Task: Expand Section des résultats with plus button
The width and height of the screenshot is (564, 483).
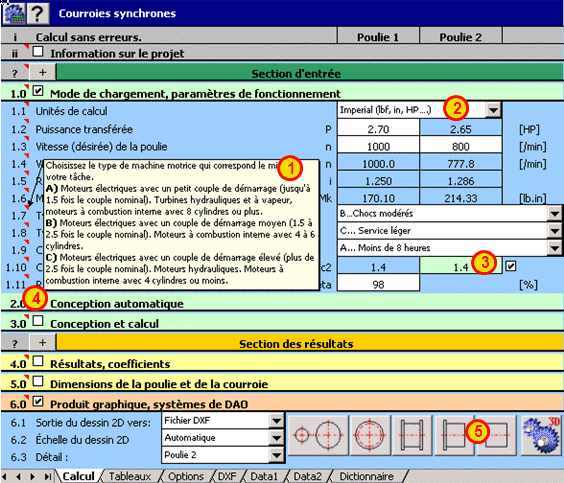Action: pyautogui.click(x=42, y=342)
